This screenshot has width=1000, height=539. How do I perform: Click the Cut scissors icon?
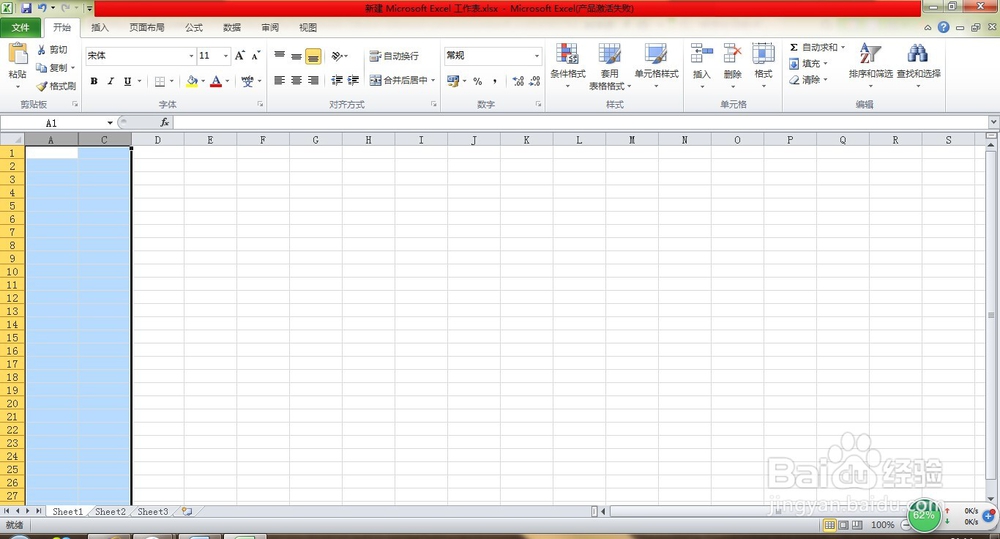(41, 50)
